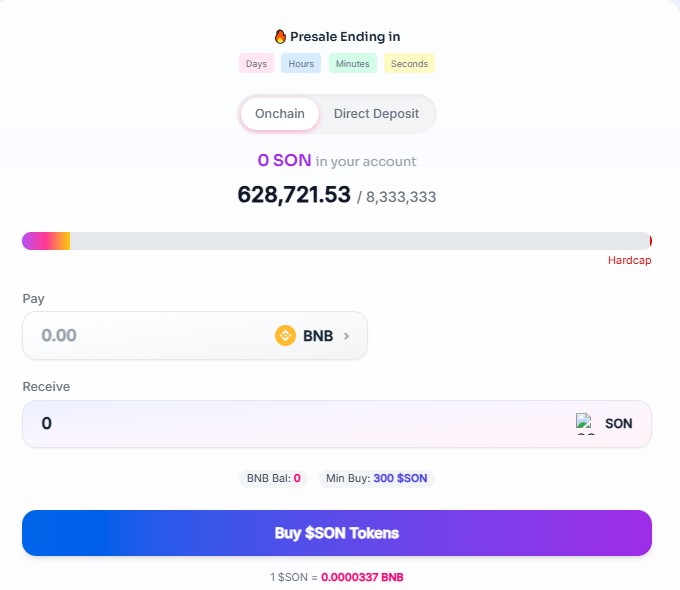Click the 0.0000337 BNB price text

[x=362, y=577]
